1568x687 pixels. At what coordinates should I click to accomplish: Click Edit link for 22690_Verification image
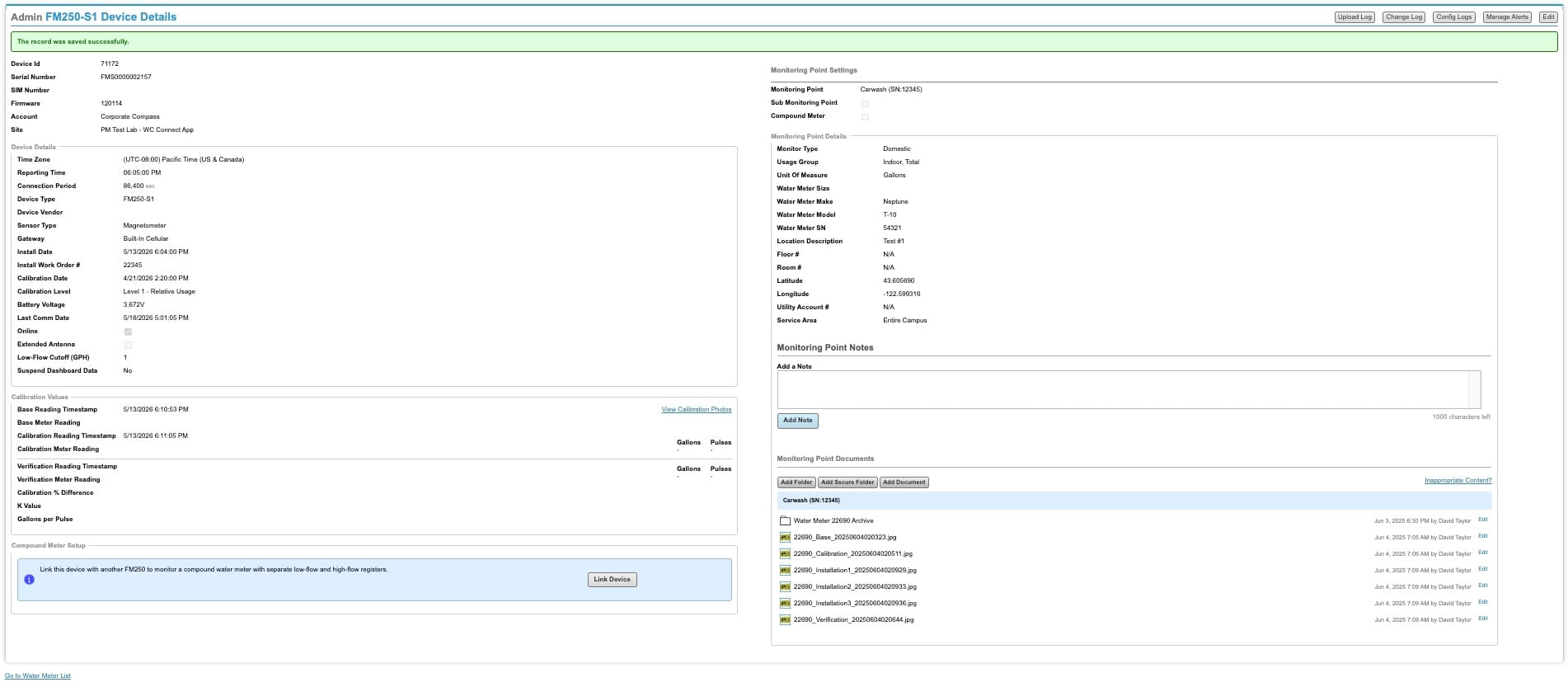click(x=1483, y=619)
